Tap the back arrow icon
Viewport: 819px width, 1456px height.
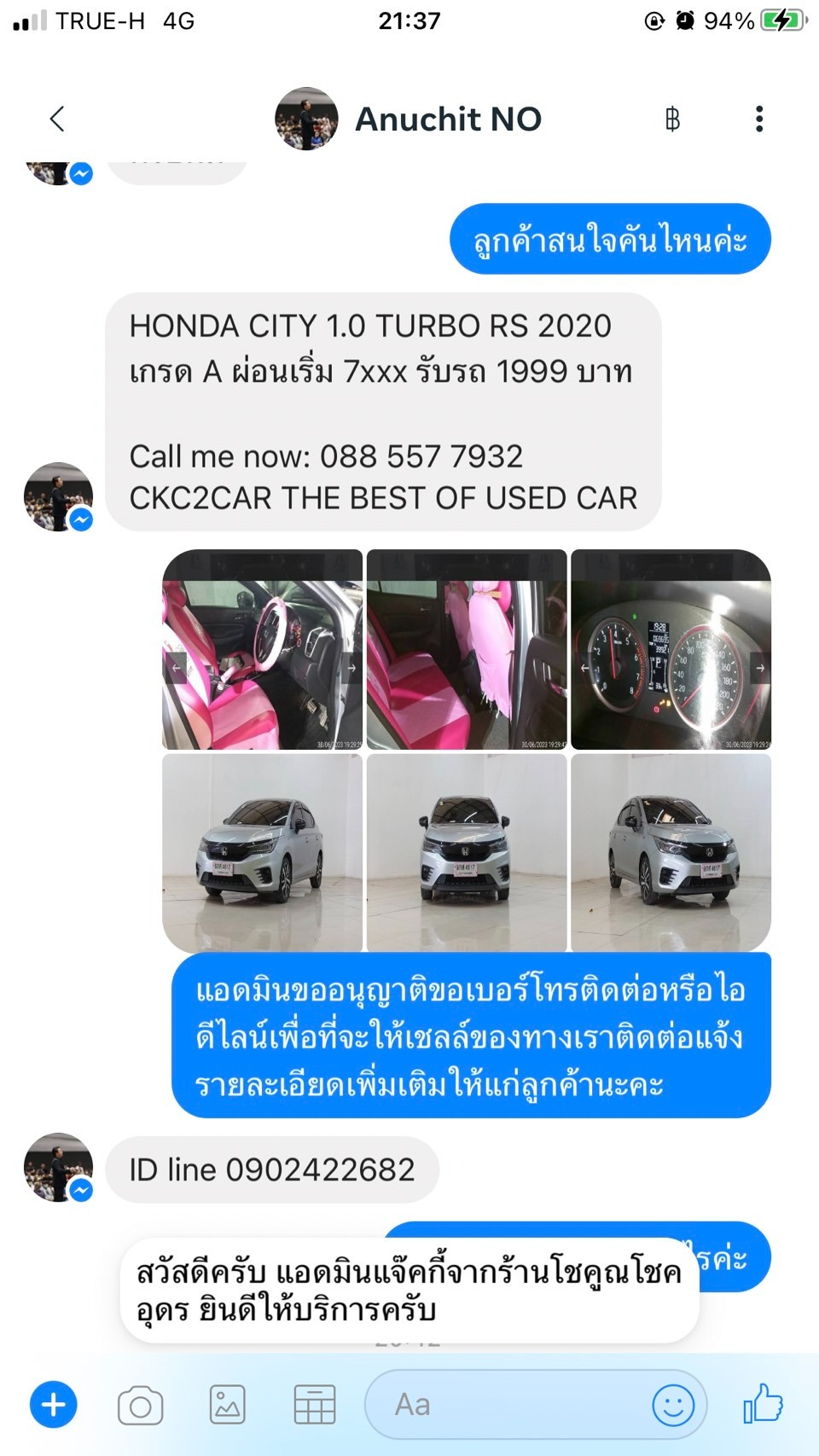click(x=57, y=119)
